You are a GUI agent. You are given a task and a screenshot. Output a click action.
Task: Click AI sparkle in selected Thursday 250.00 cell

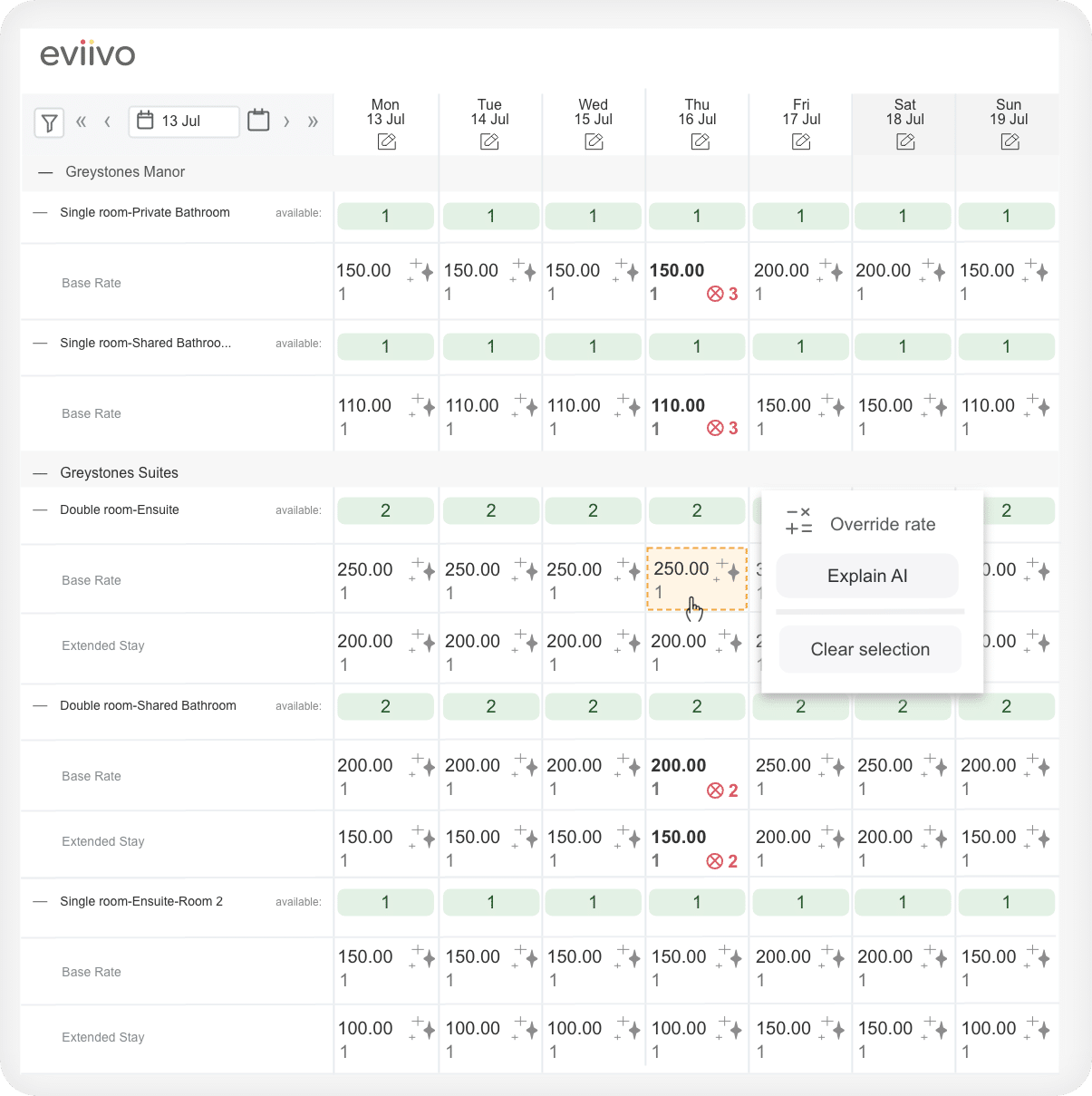pos(728,570)
